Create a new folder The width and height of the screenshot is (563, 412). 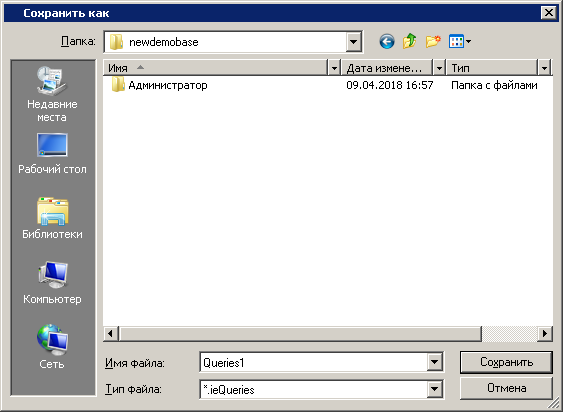pos(433,42)
